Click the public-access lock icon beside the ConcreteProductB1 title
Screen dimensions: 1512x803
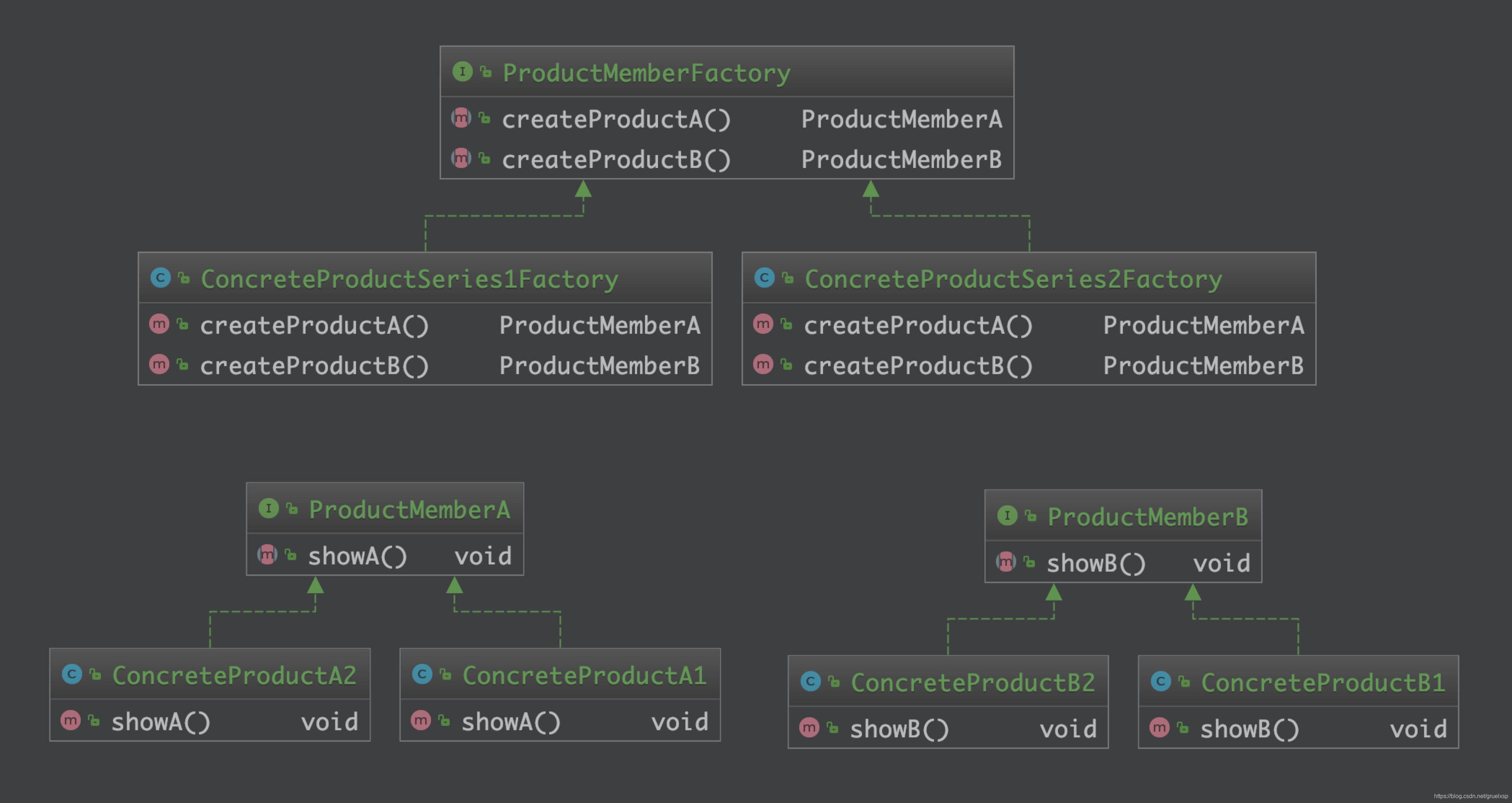1184,681
